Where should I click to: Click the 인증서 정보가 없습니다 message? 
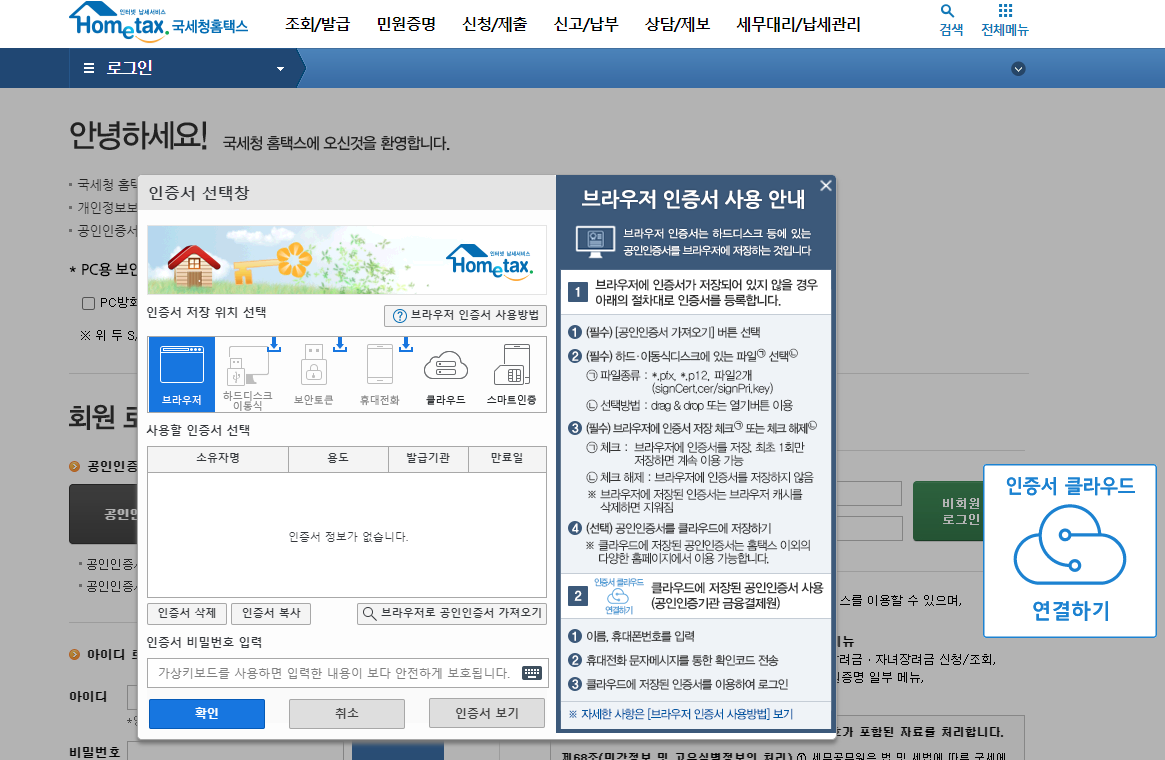pyautogui.click(x=348, y=536)
